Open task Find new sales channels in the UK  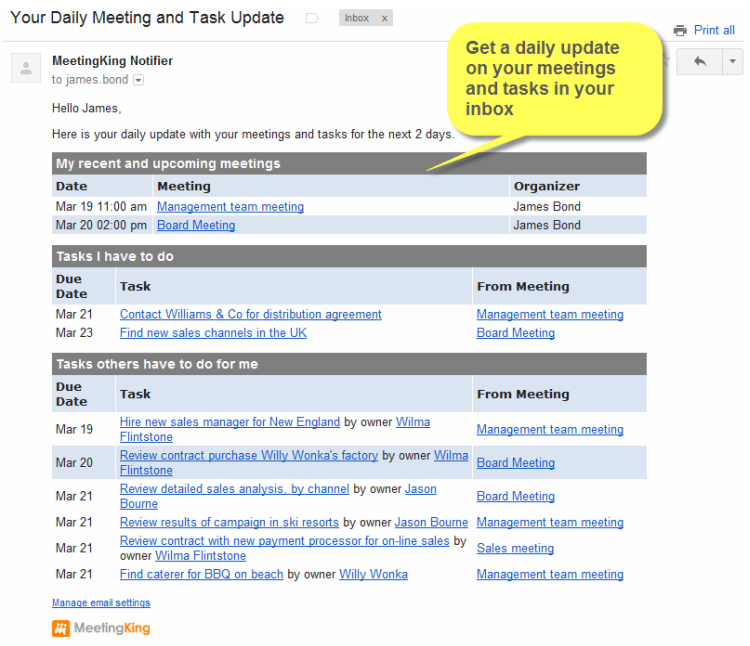point(213,333)
